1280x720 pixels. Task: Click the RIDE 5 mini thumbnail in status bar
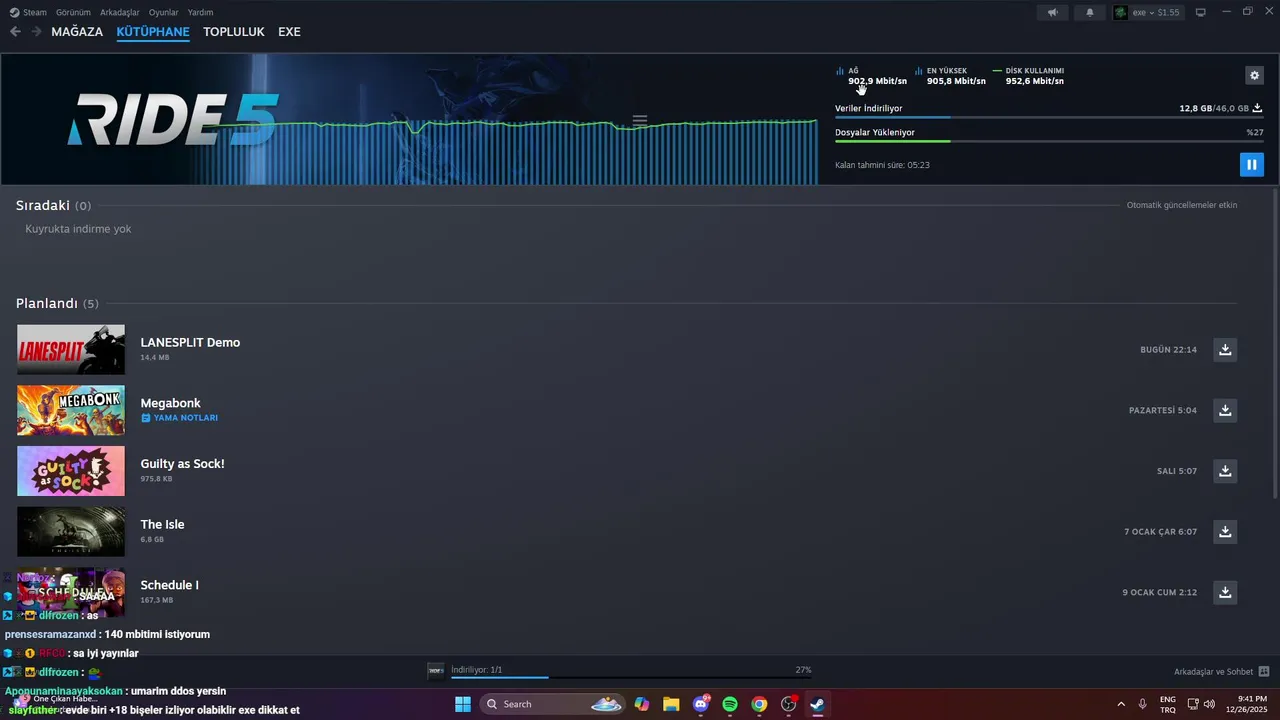tap(435, 670)
